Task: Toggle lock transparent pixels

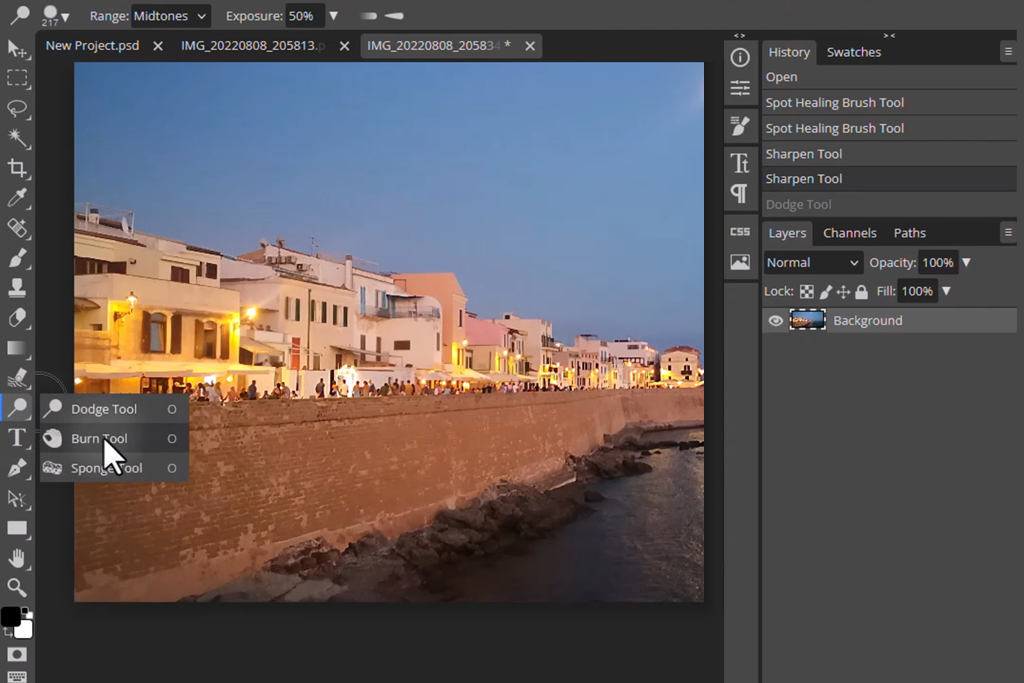Action: 806,292
